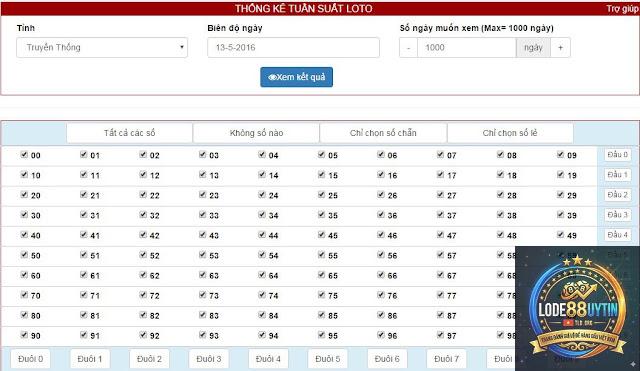Uncheck the checkbox for number 36
Image resolution: width=640 pixels, height=371 pixels.
[381, 214]
